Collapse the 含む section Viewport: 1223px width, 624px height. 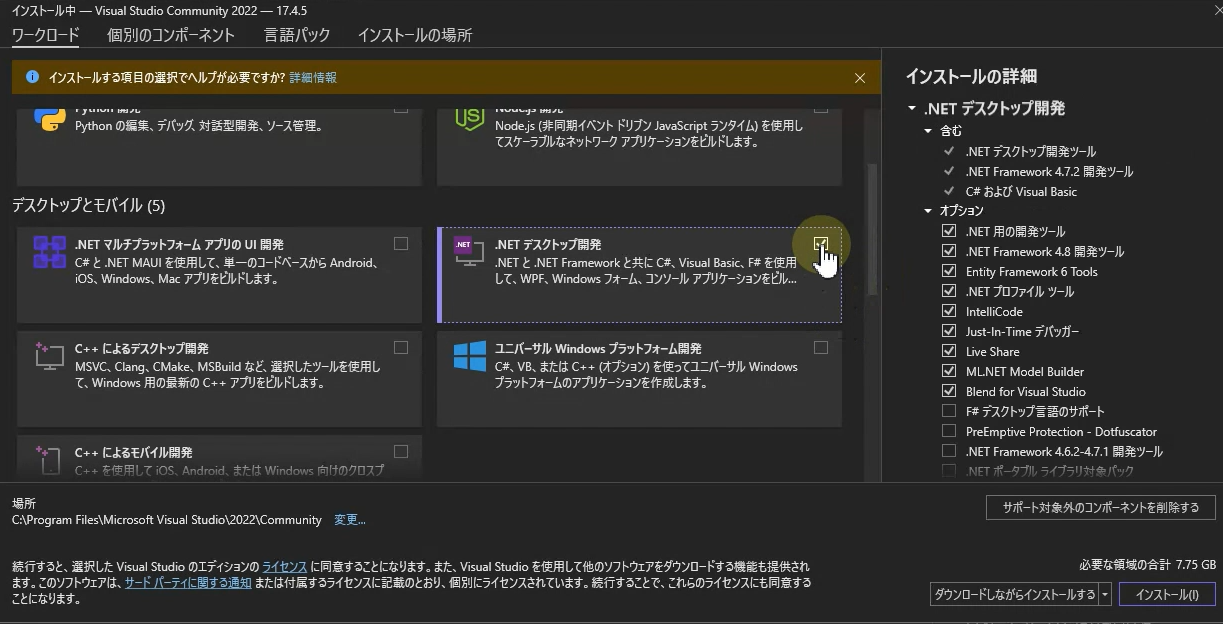pyautogui.click(x=928, y=131)
